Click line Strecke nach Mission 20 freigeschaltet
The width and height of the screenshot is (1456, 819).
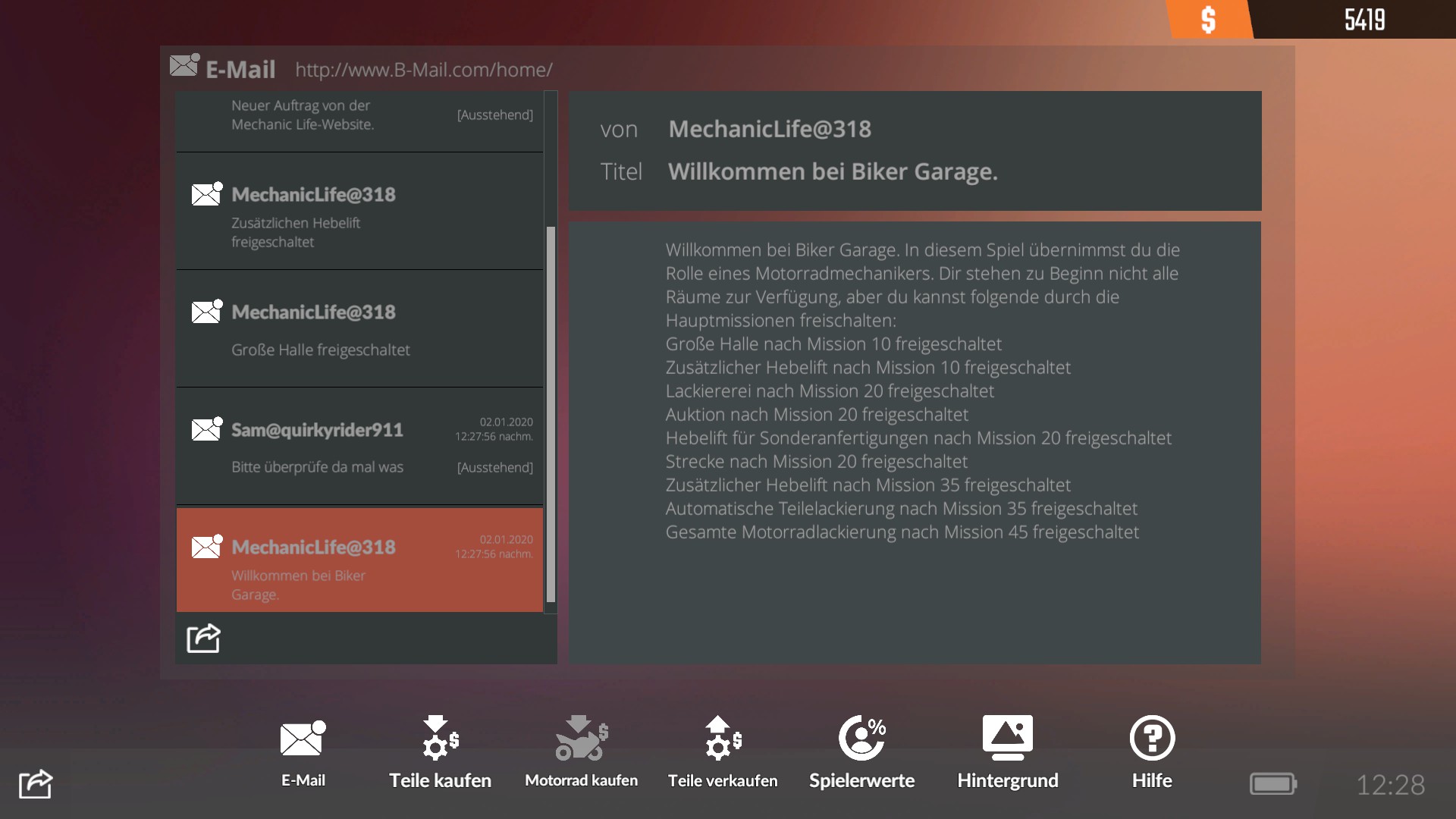[817, 461]
